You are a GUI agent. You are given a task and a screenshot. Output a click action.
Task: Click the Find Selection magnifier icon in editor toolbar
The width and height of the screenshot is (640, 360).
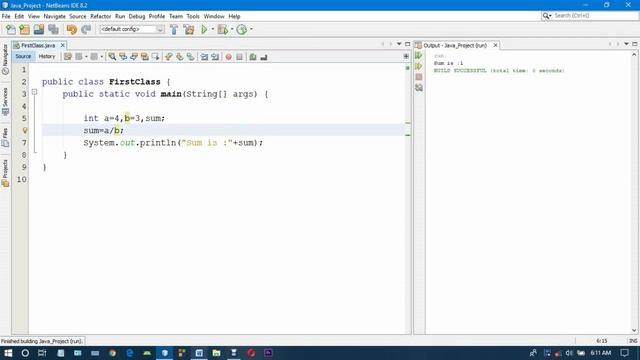112,57
